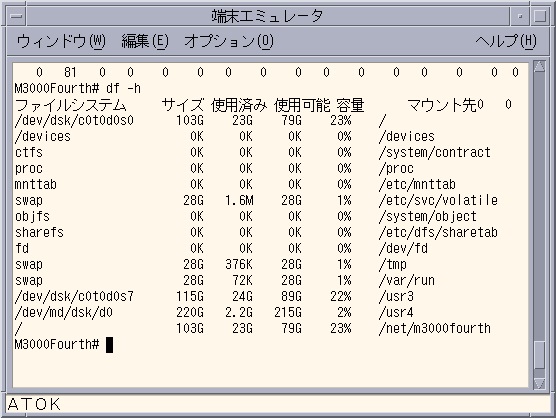The height and width of the screenshot is (418, 556).
Task: Click the scrollbar down arrow
Action: coord(539,384)
